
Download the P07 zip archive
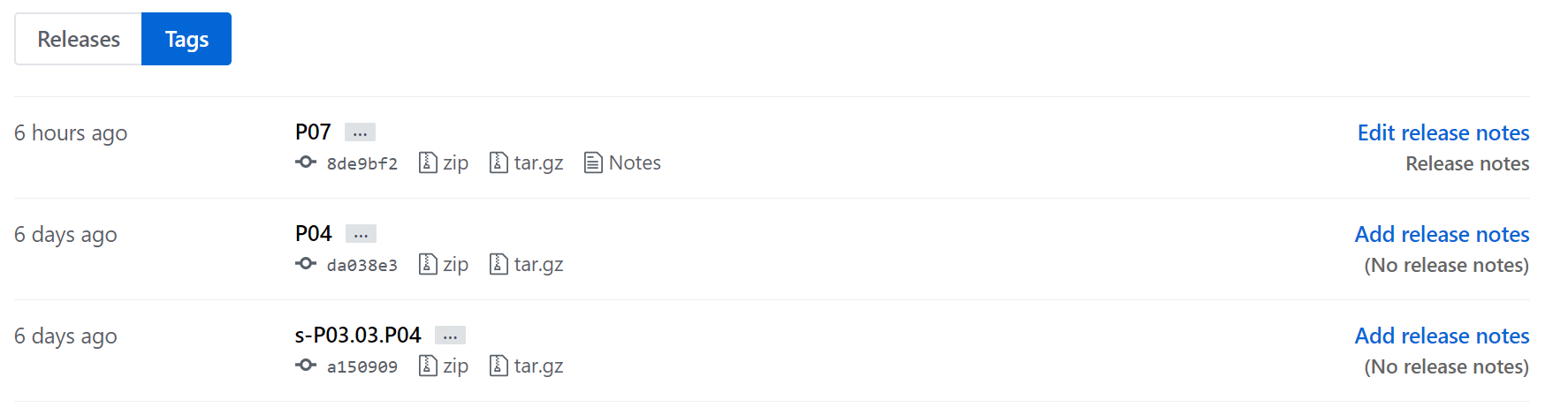point(444,162)
